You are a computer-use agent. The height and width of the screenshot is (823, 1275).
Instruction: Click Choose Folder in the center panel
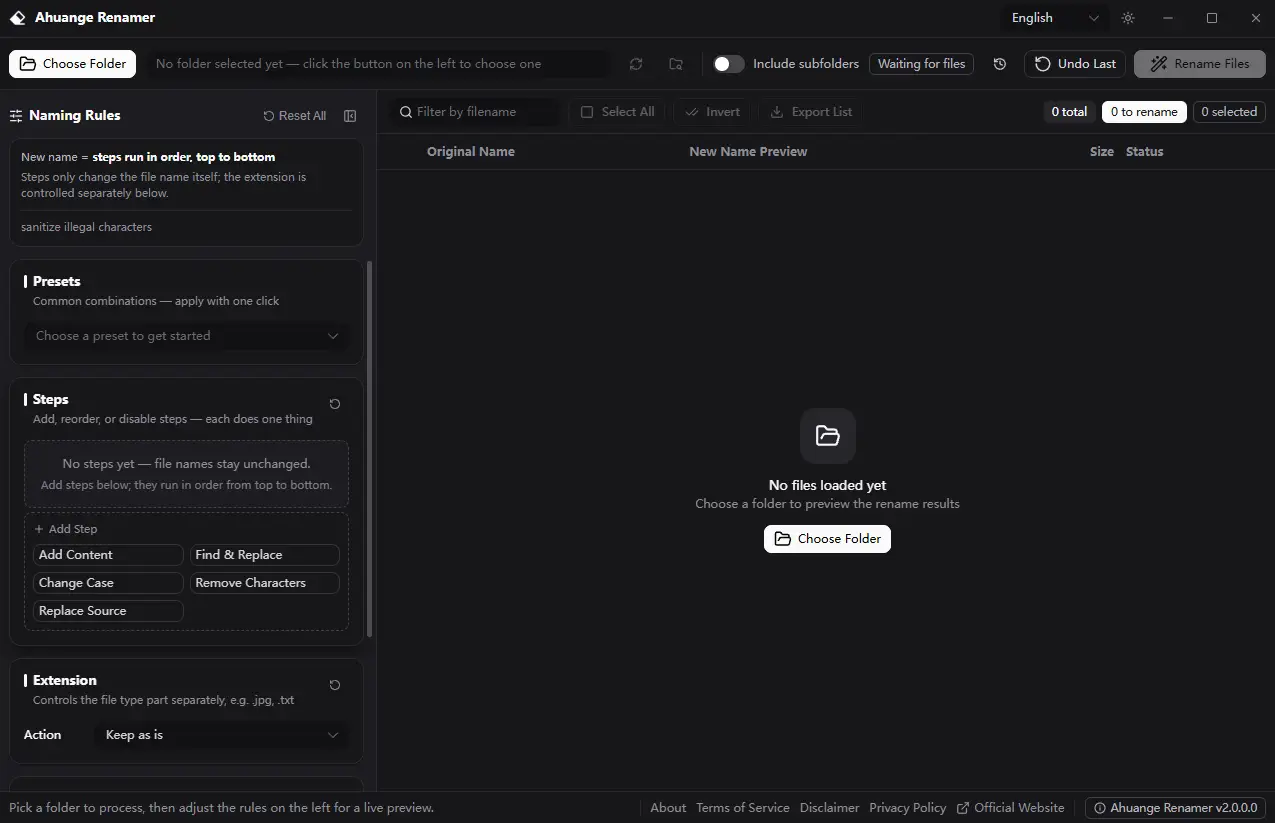pos(827,539)
